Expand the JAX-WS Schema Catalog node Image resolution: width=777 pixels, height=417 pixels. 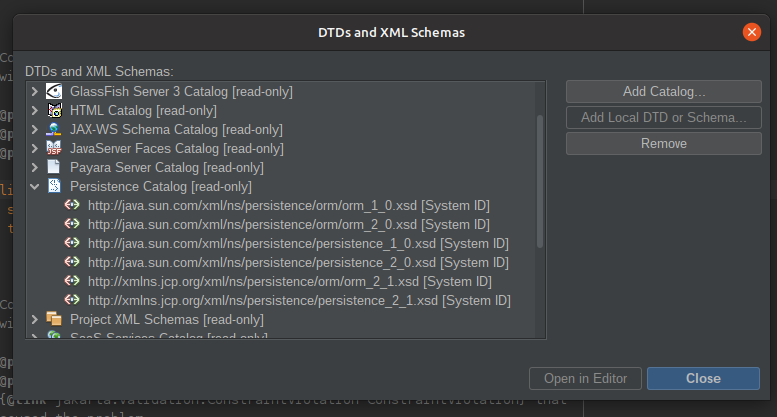pos(35,129)
